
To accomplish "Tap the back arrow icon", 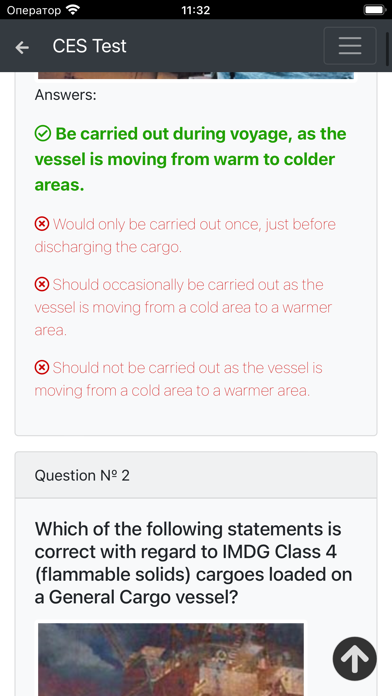I will (22, 47).
